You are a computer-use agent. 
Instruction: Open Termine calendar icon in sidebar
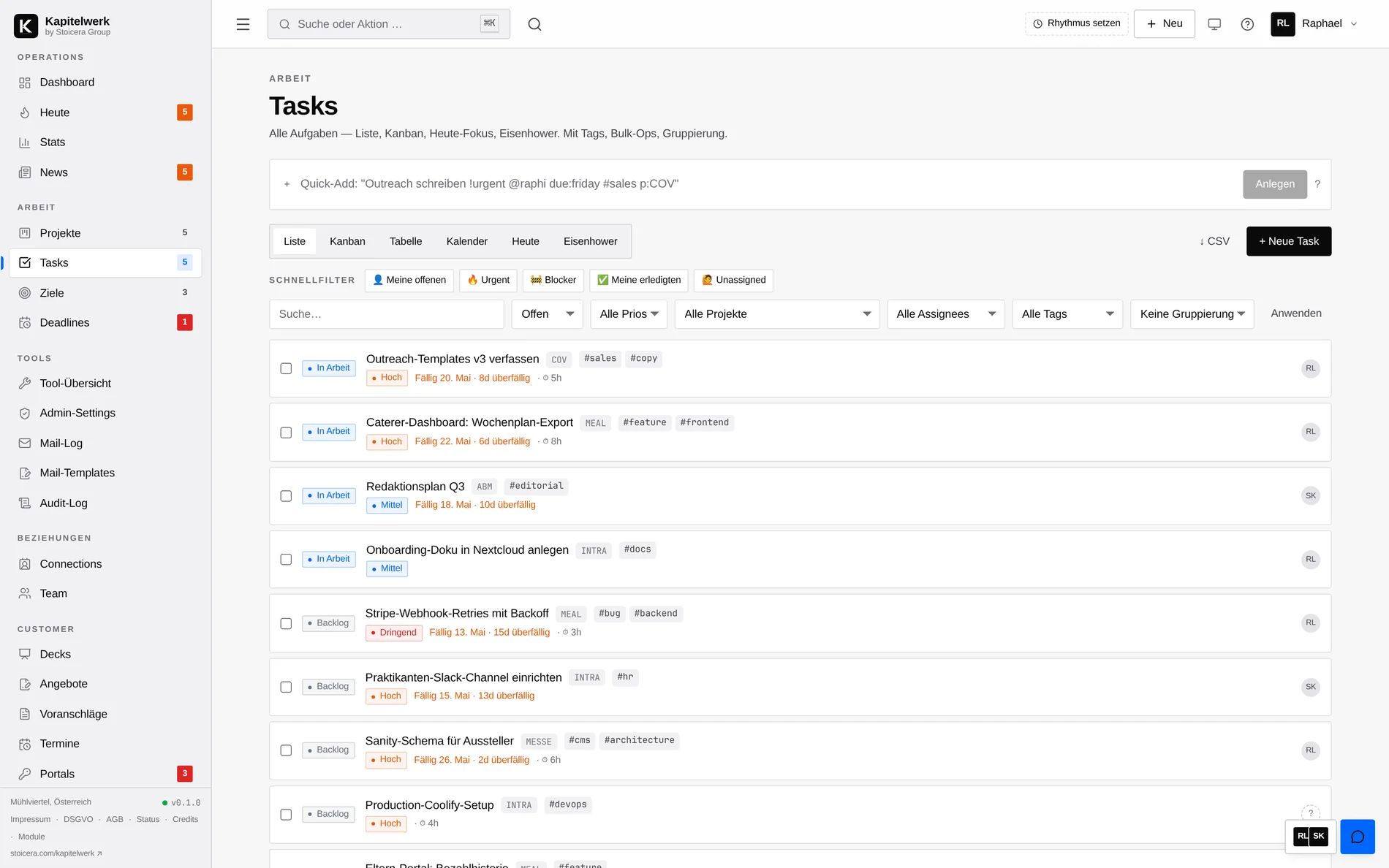[x=25, y=745]
